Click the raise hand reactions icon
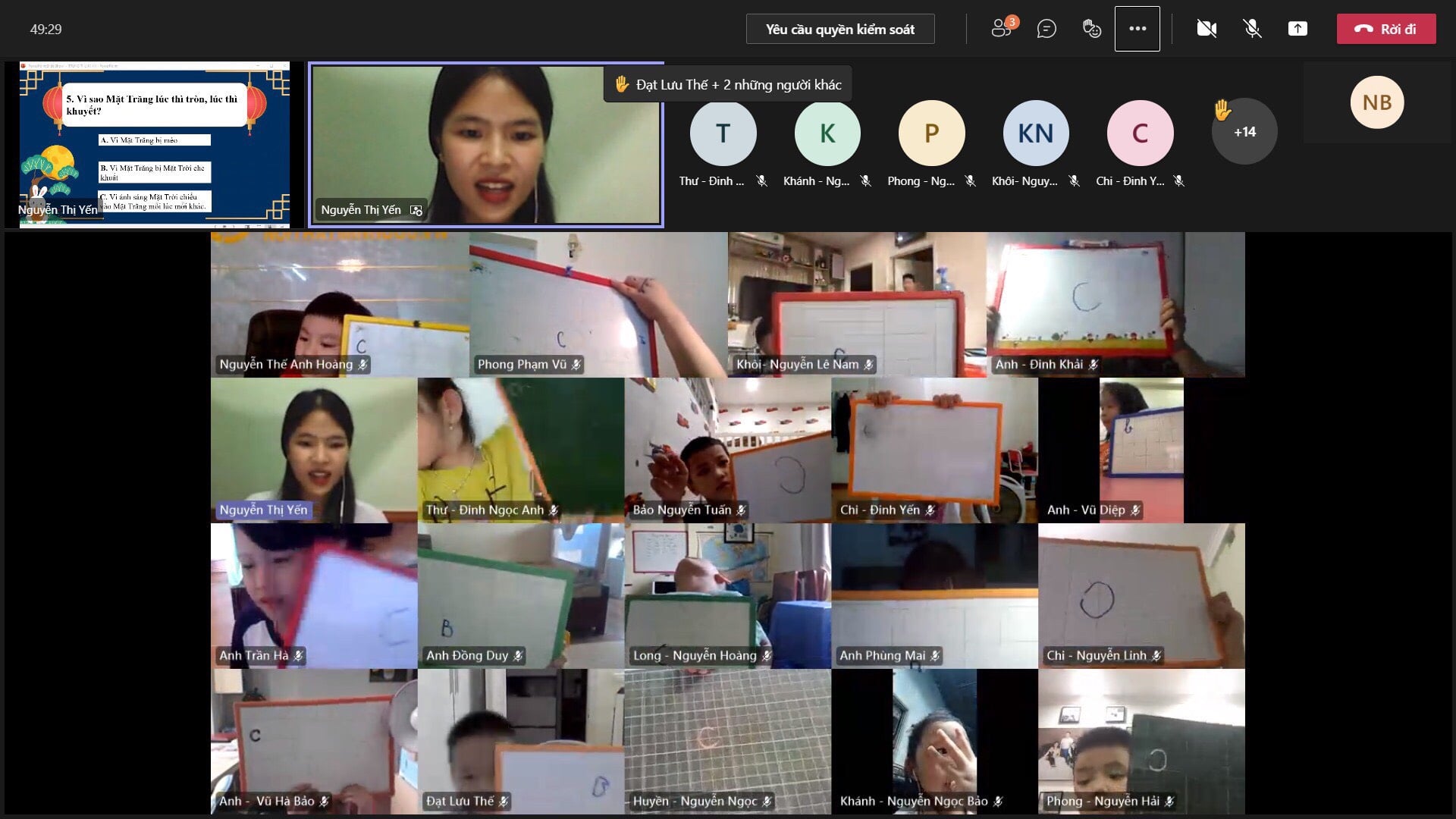The height and width of the screenshot is (819, 1456). pyautogui.click(x=1091, y=29)
